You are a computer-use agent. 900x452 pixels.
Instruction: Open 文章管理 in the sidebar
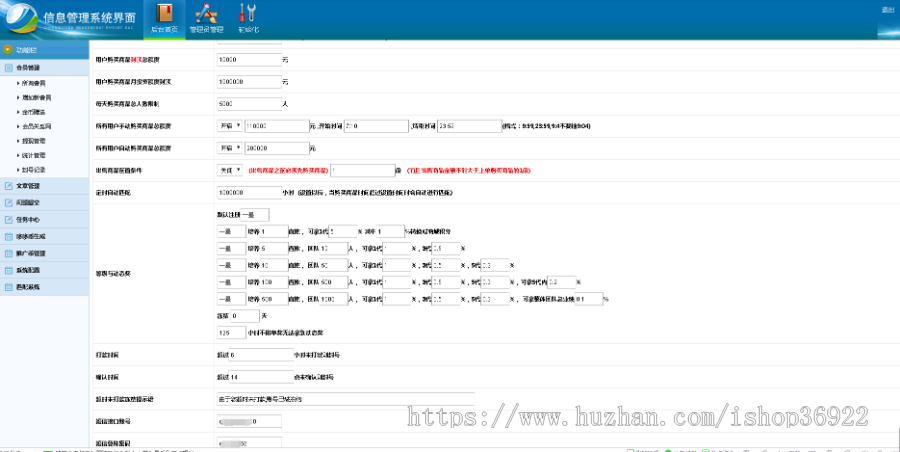[x=44, y=186]
